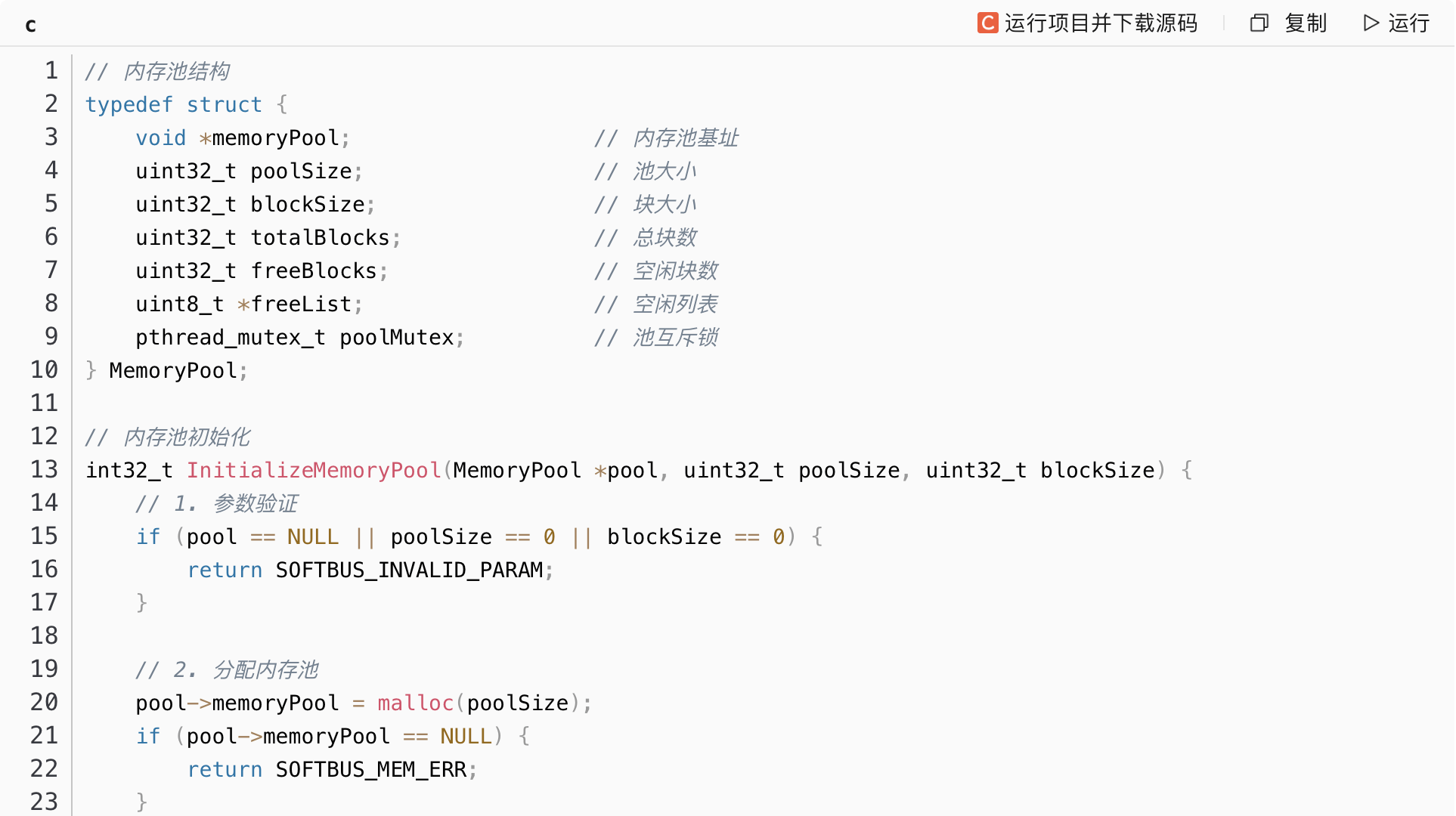Click the SOFTBUS_INVALID_PARAM return value
1456x816 pixels.
pyautogui.click(x=409, y=570)
